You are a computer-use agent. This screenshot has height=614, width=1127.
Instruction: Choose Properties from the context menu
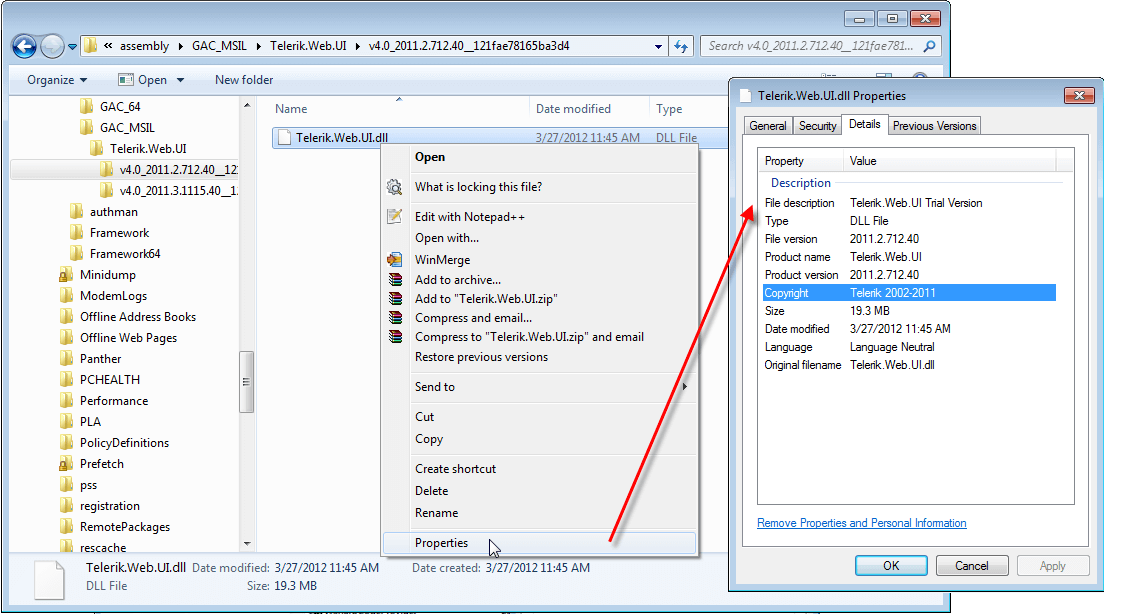coord(442,542)
